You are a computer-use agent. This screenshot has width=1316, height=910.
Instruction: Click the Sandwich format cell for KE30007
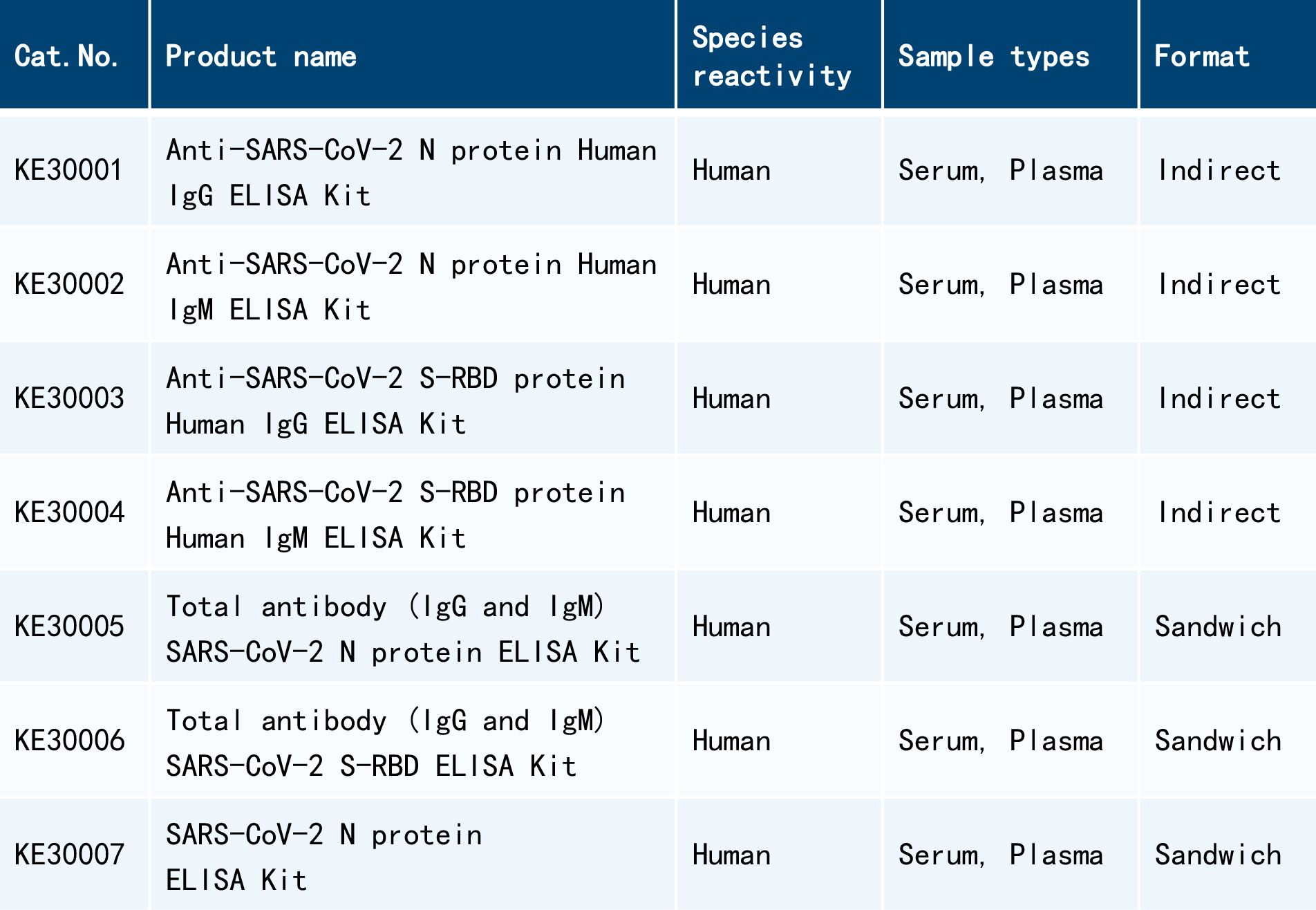(x=1218, y=855)
